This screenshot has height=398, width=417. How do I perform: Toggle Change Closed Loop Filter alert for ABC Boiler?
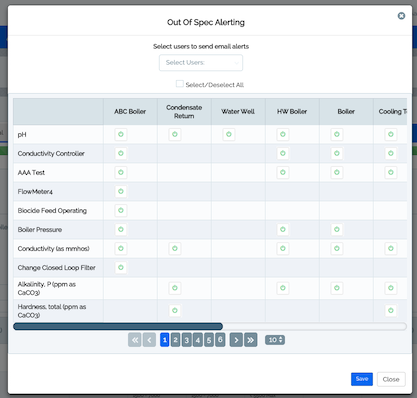(x=121, y=267)
